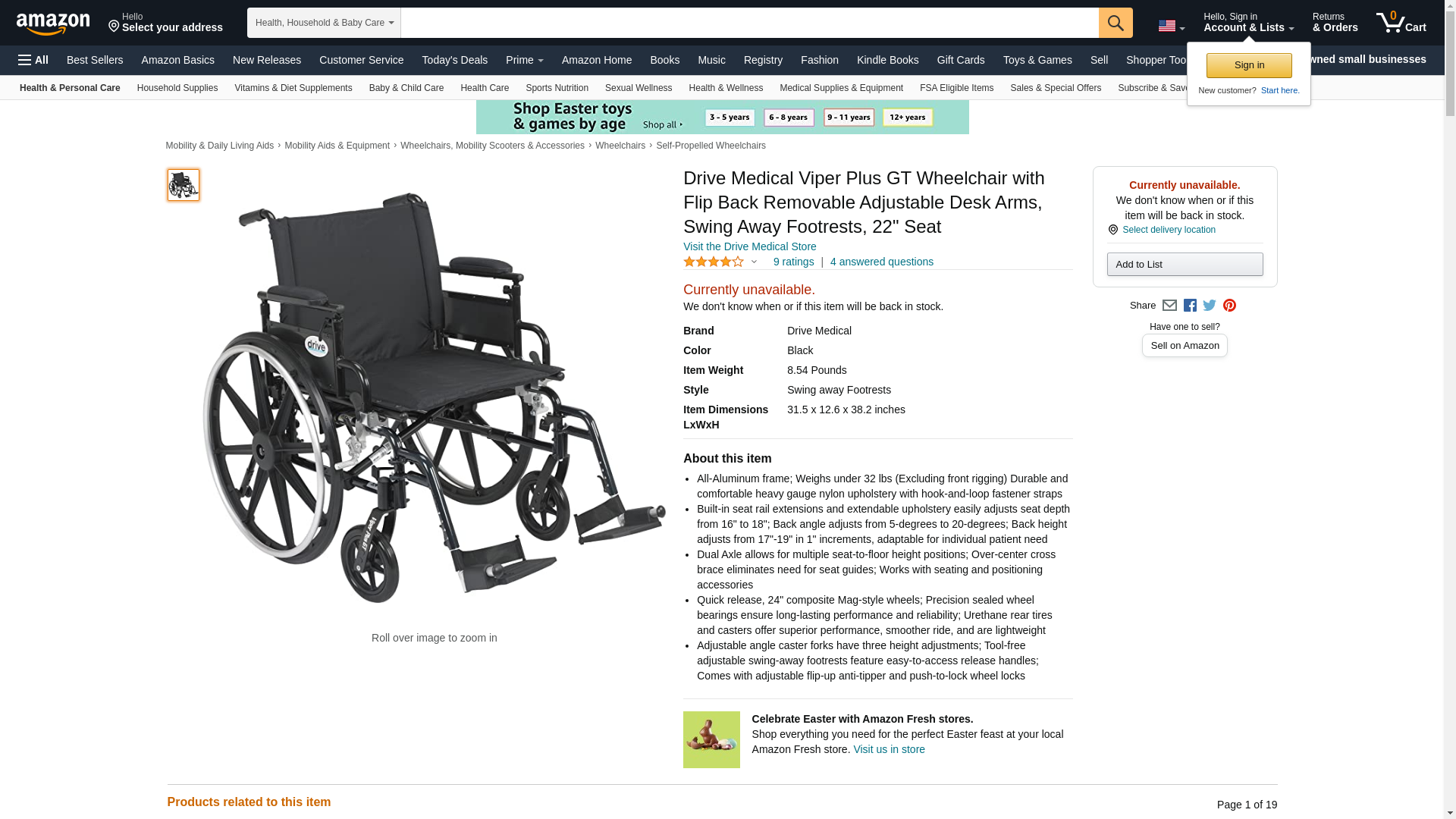Expand the Health, Household & Baby Care search category dropdown
The image size is (1456, 819).
(x=324, y=23)
